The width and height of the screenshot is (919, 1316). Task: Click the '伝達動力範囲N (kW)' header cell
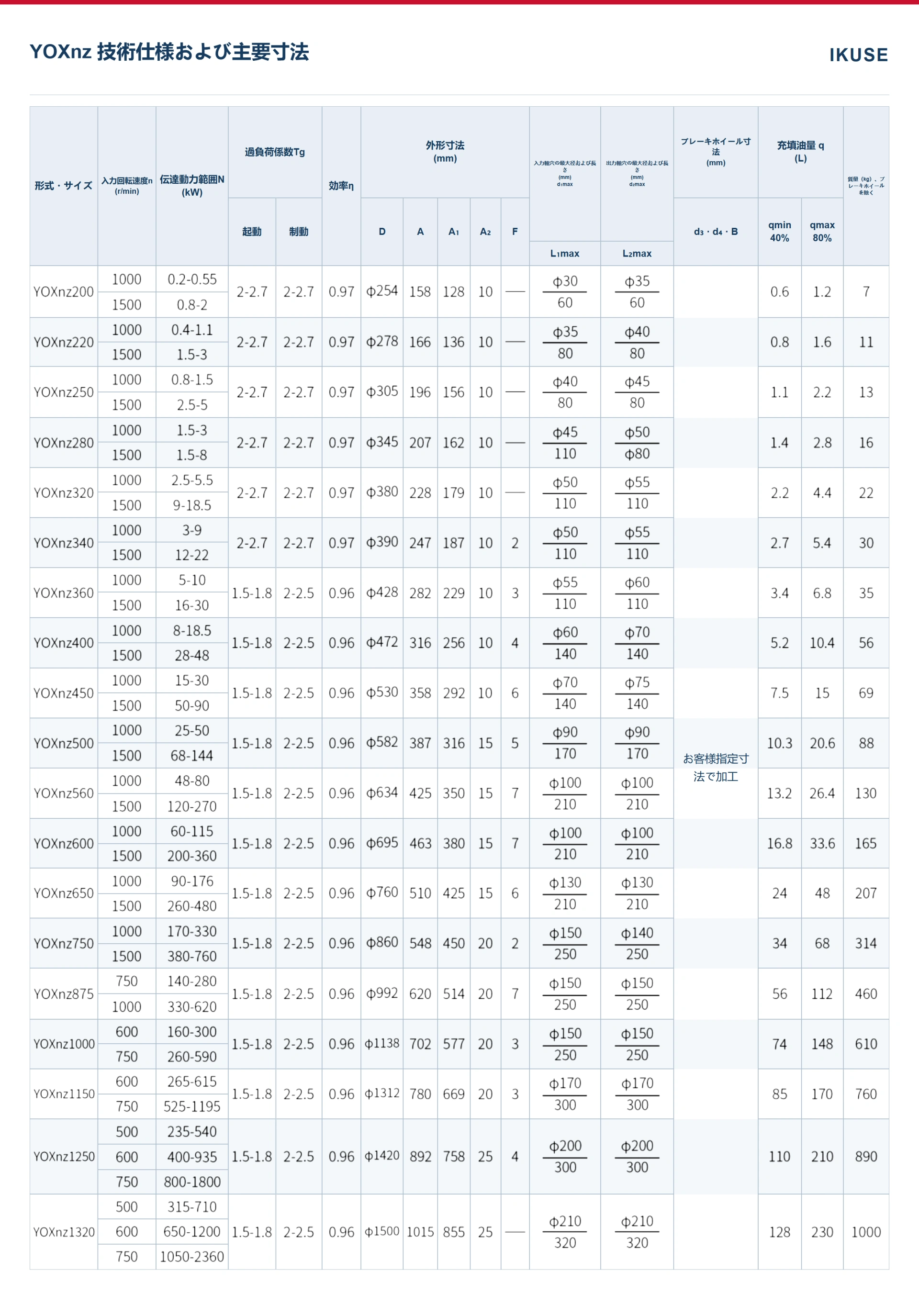tap(192, 186)
